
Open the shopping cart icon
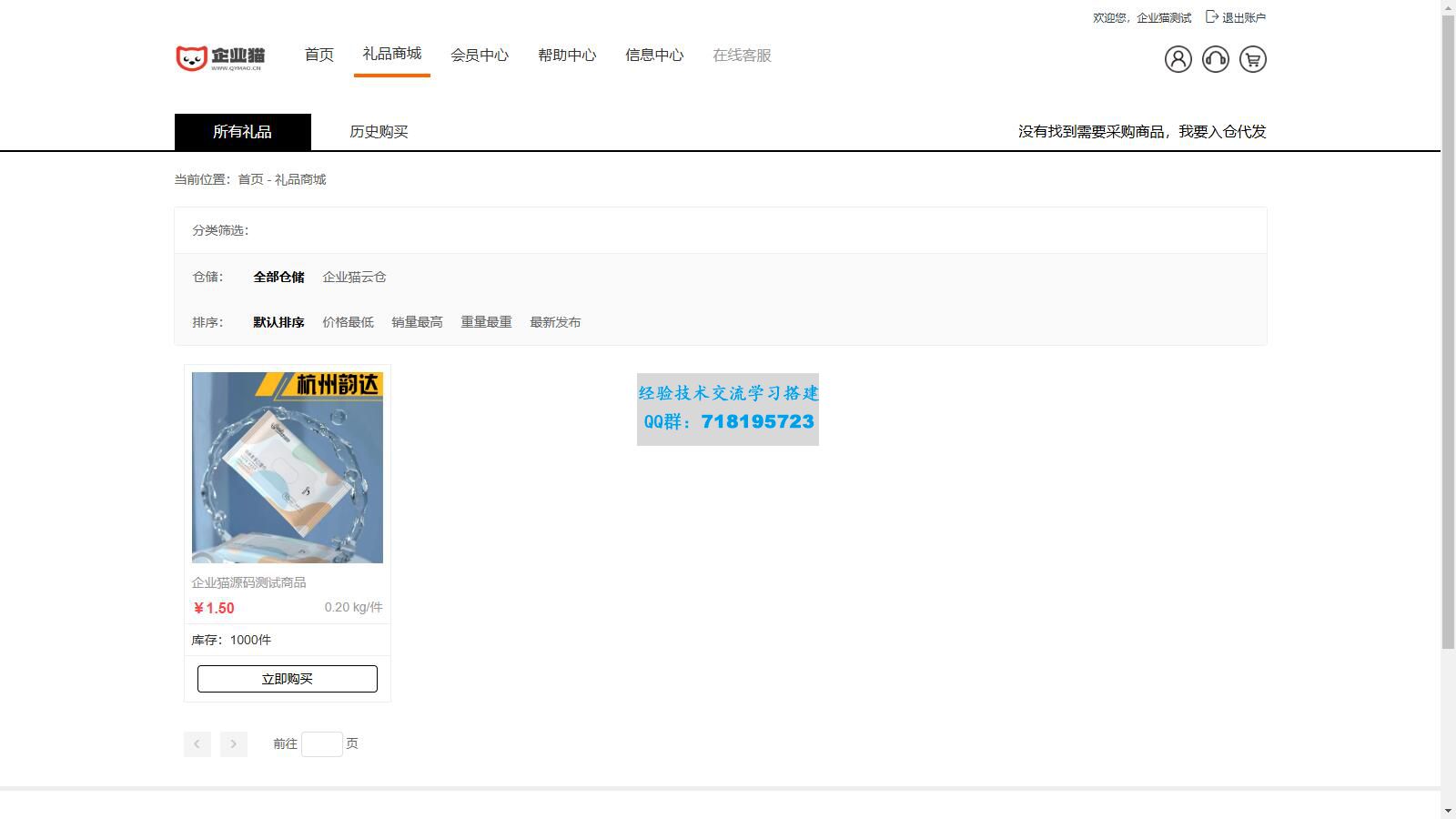coord(1252,59)
